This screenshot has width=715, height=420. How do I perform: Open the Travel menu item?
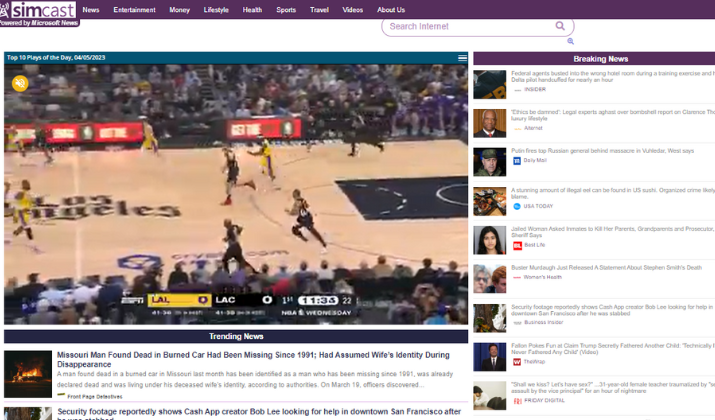click(319, 10)
